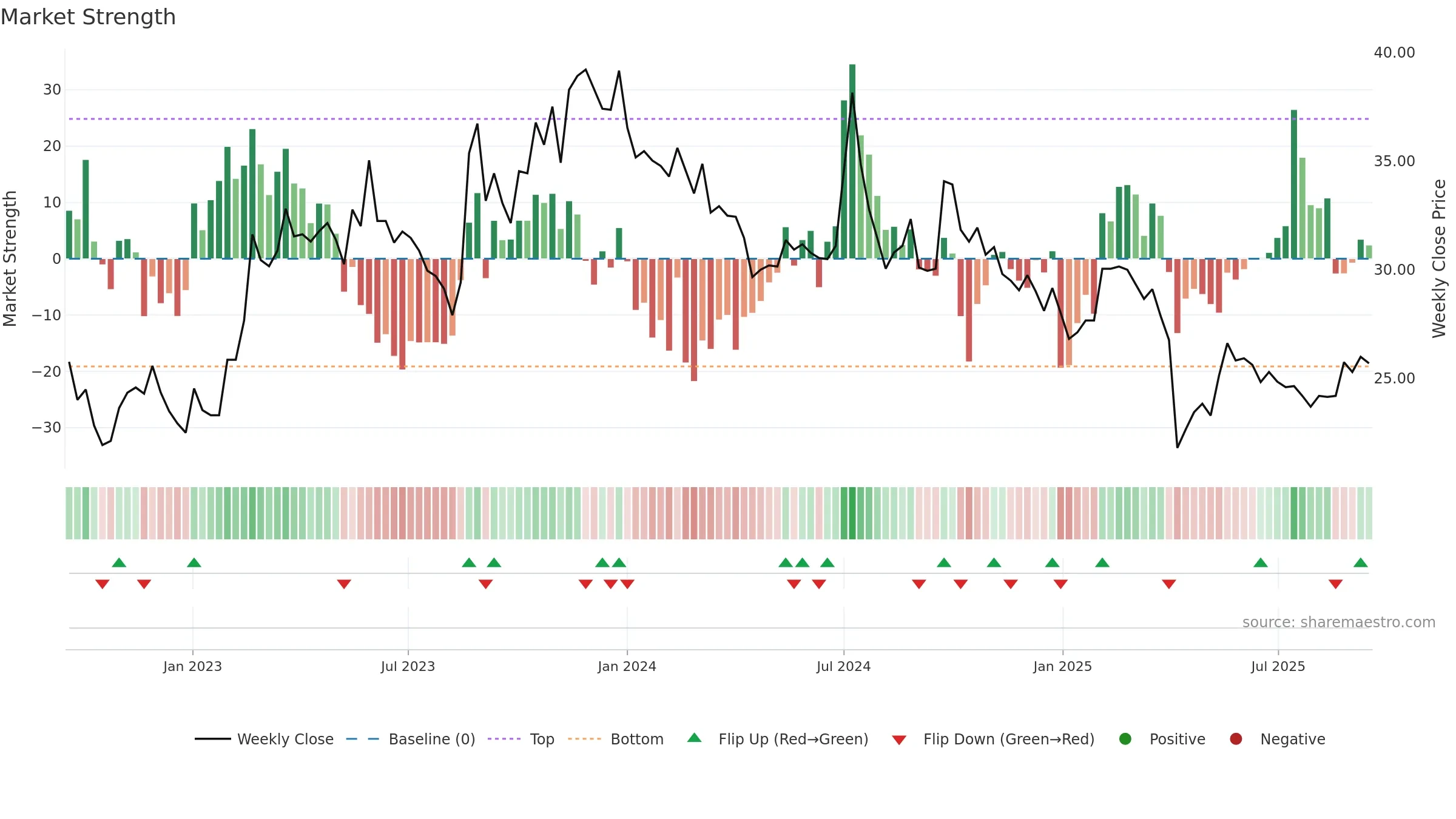Click the vertical Market Strength axis title
The width and height of the screenshot is (1456, 819).
tap(10, 258)
